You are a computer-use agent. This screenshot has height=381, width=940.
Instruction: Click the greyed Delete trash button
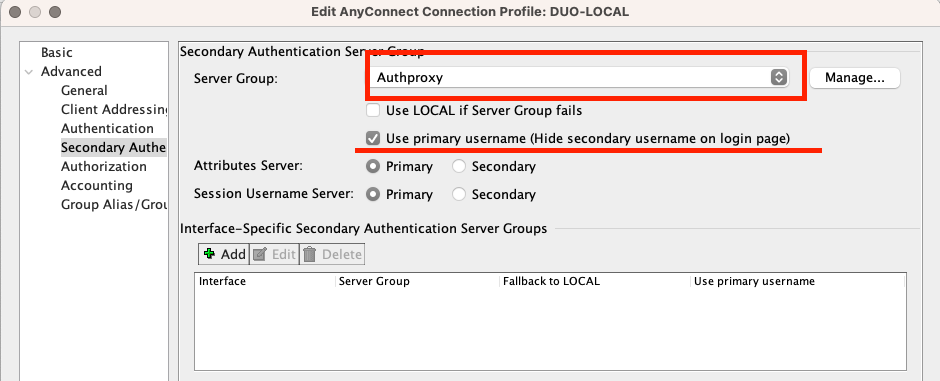point(332,254)
